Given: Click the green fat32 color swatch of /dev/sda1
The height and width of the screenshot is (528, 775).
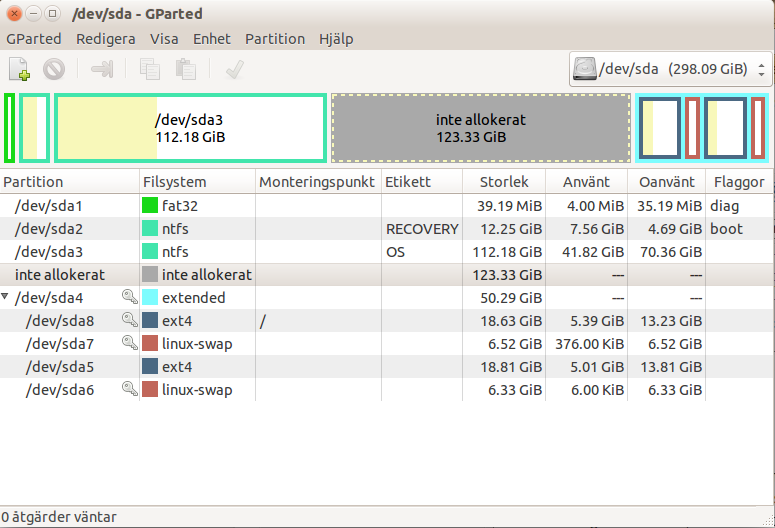Looking at the screenshot, I should tap(150, 205).
